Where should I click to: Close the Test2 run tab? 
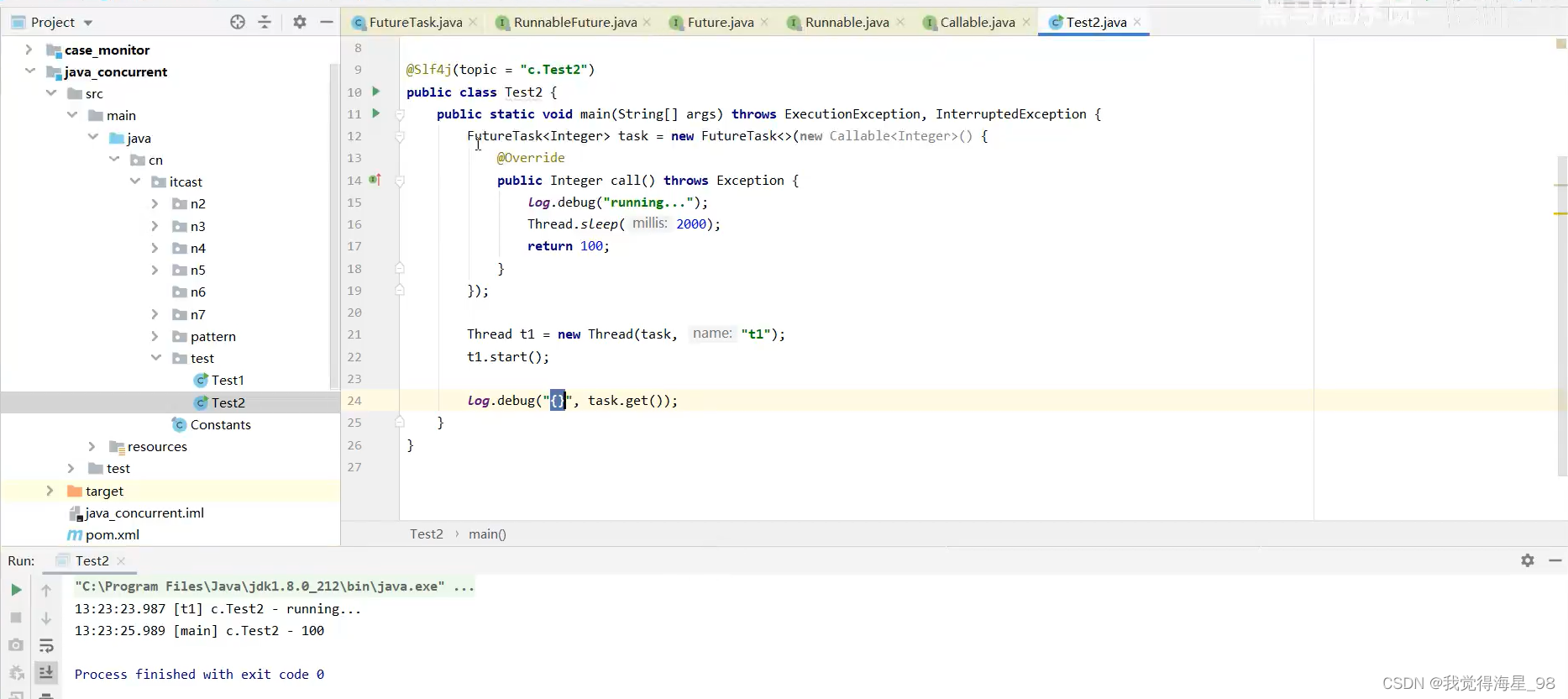click(x=121, y=561)
